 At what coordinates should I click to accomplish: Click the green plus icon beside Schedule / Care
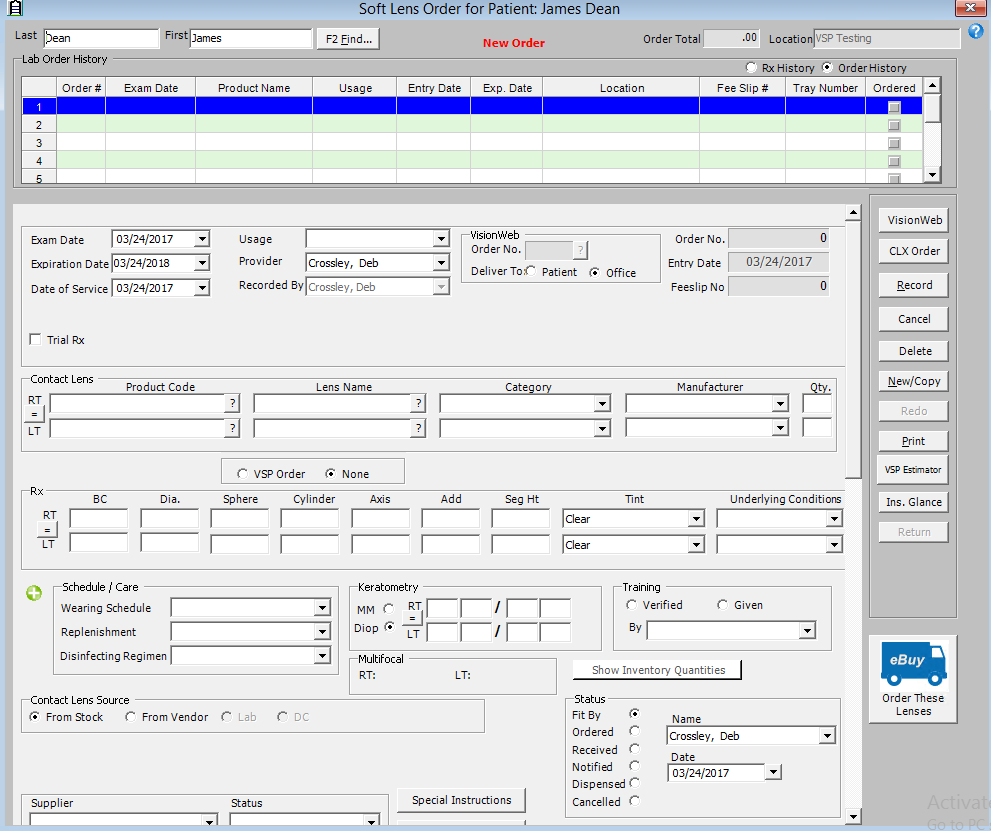click(34, 593)
